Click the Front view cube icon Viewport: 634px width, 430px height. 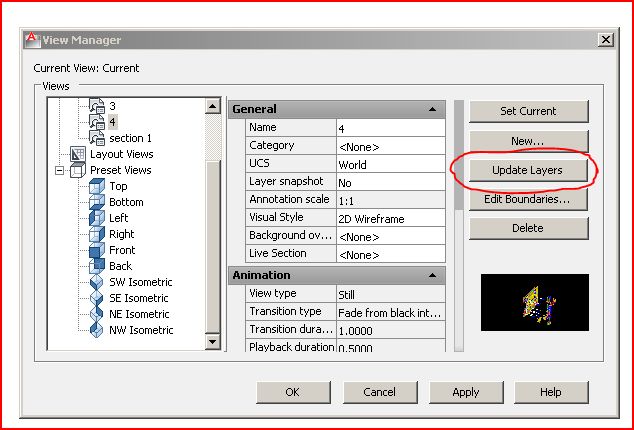pyautogui.click(x=97, y=250)
